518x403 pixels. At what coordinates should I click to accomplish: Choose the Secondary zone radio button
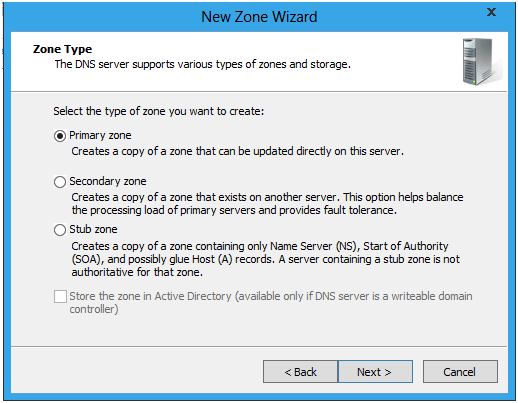click(x=60, y=182)
